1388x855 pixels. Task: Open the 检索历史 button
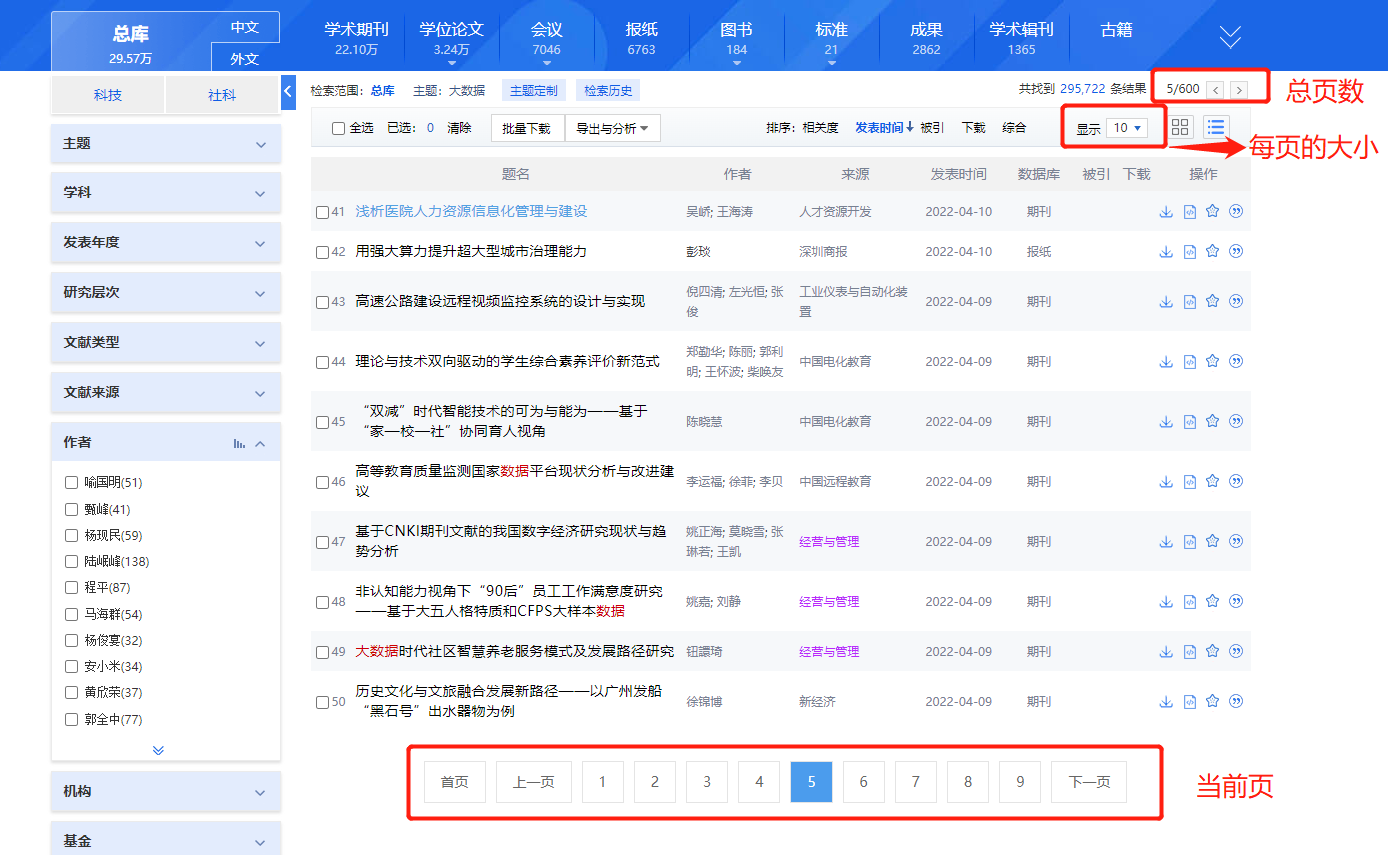(x=608, y=91)
